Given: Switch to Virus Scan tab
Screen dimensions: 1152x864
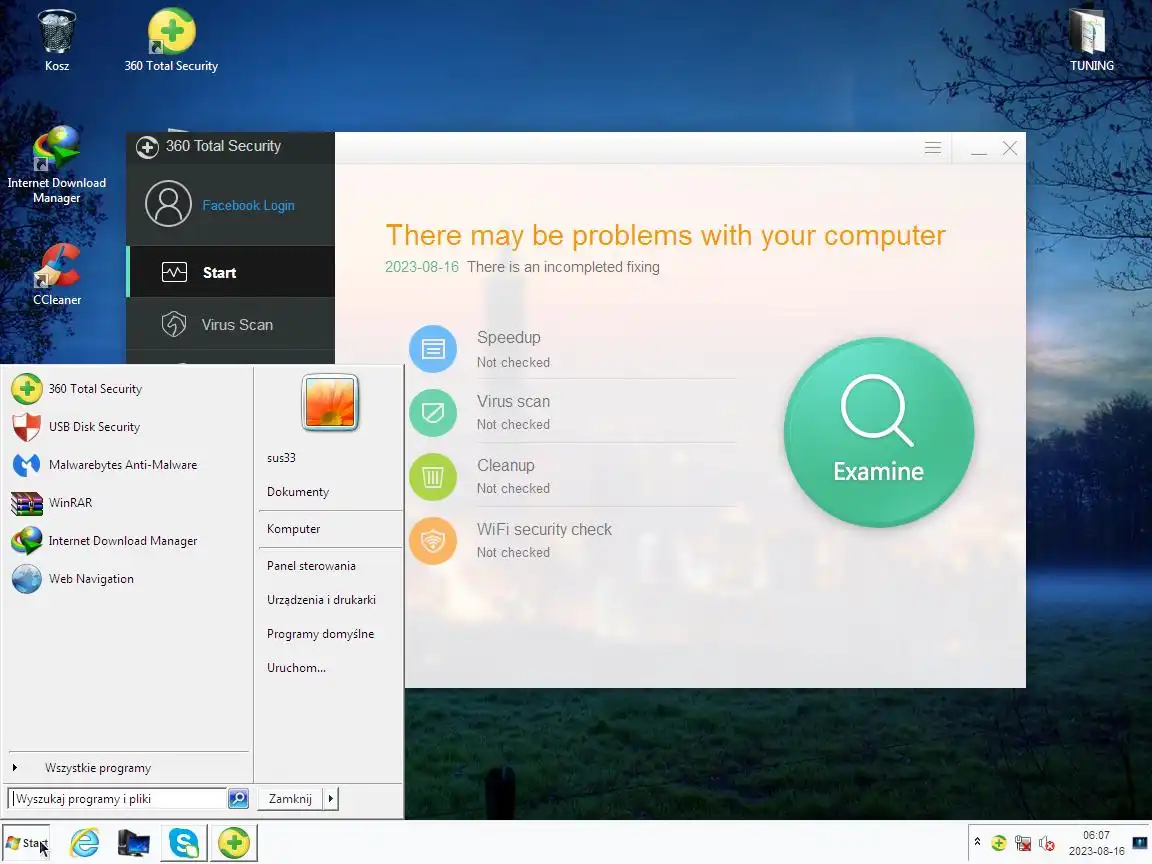Looking at the screenshot, I should click(x=231, y=324).
